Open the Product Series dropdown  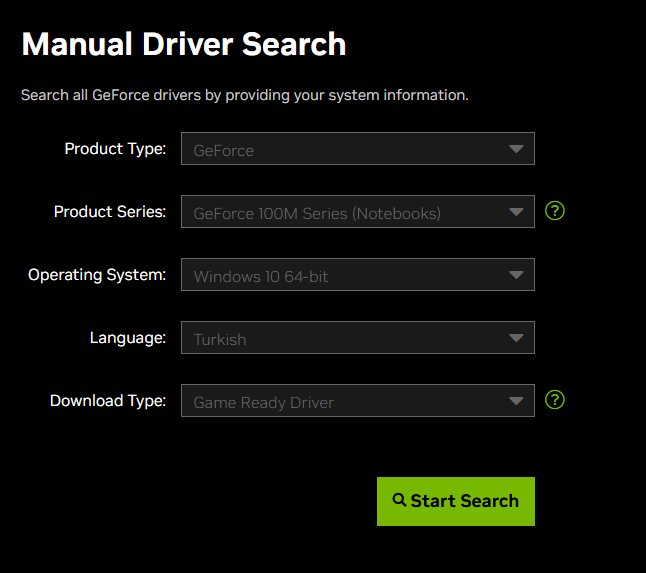point(358,211)
